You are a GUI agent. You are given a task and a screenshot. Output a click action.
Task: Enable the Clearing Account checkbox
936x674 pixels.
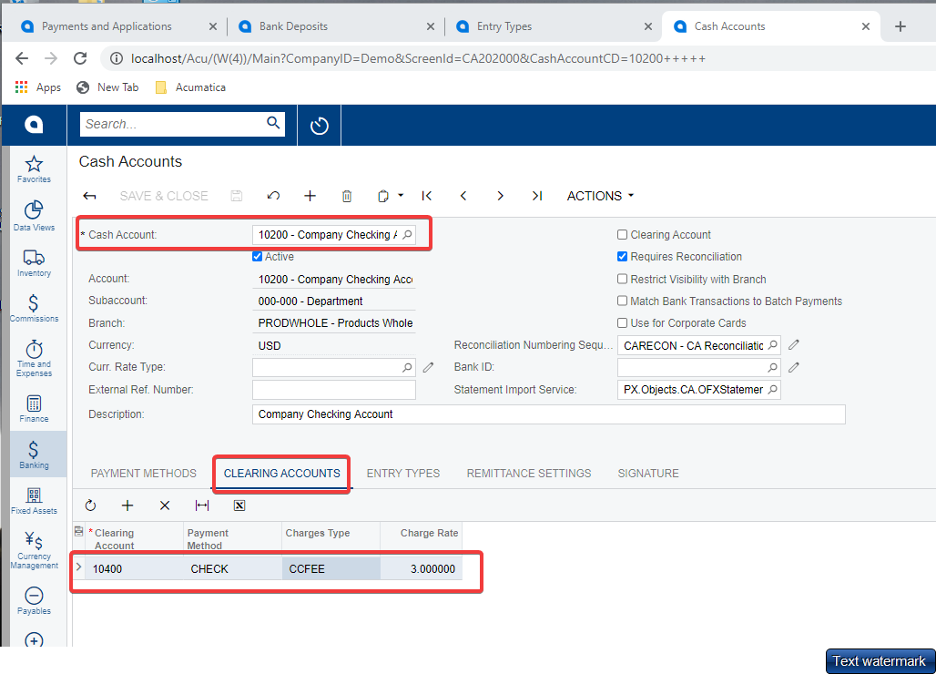[x=622, y=235]
